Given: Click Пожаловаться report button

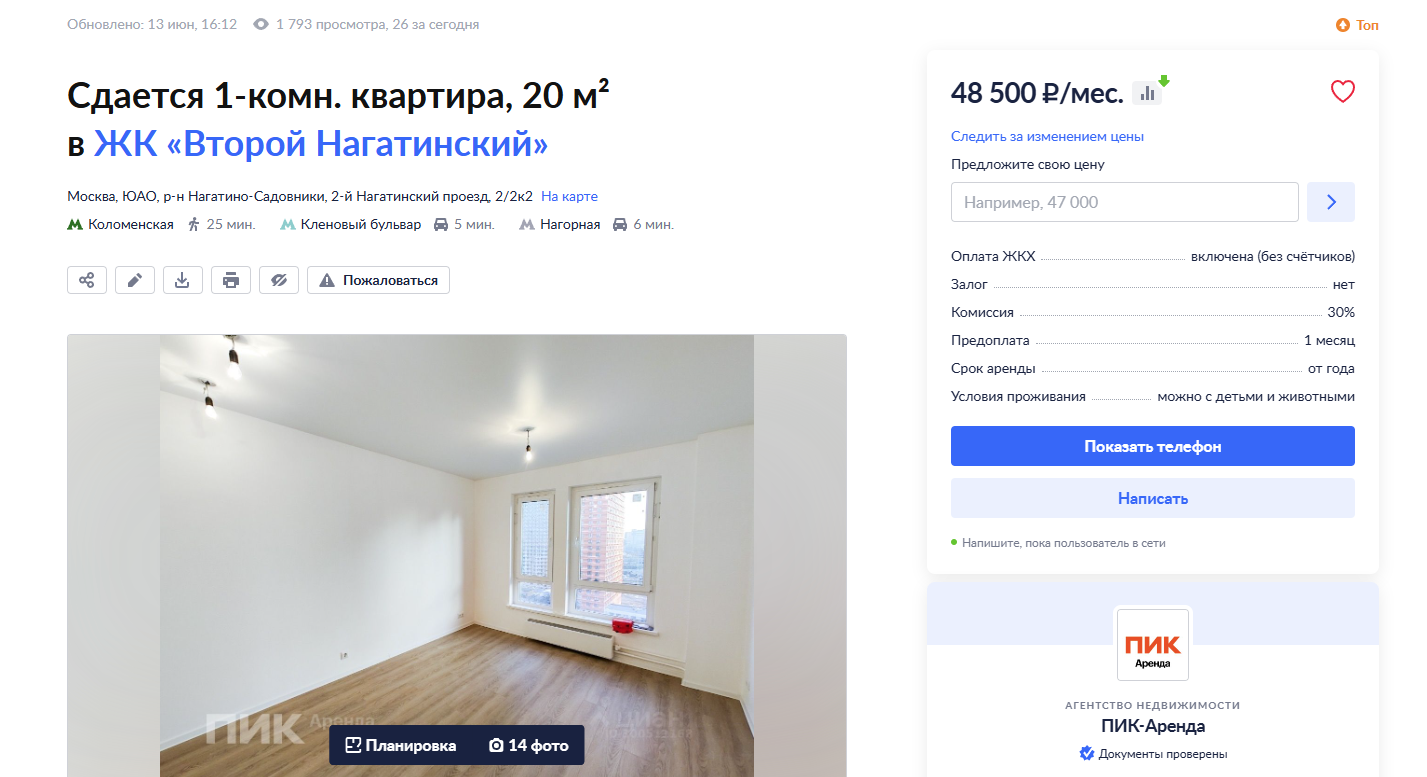Looking at the screenshot, I should pyautogui.click(x=379, y=280).
